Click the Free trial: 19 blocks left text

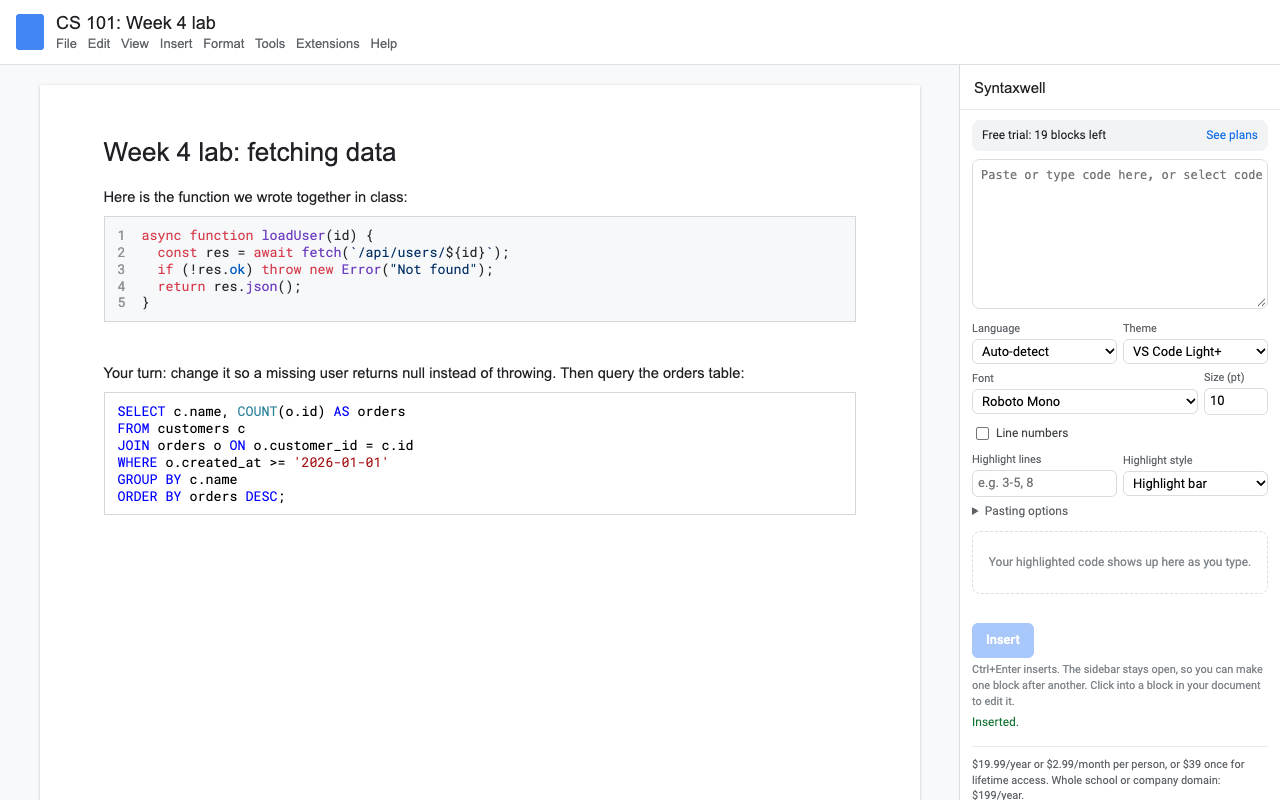coord(1044,135)
